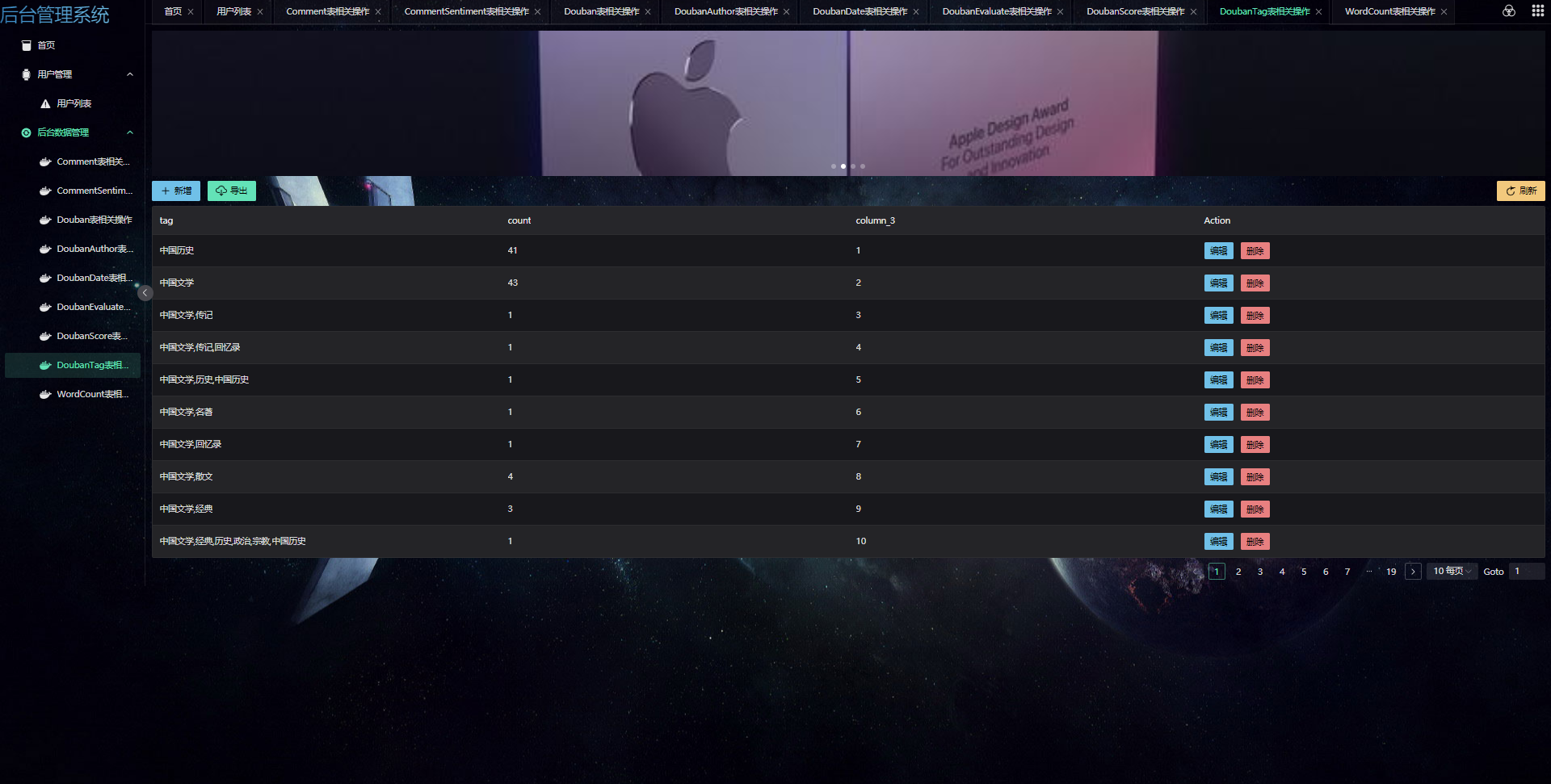Go to next page with arrow button
Screen dimensions: 1551x784
(1413, 572)
